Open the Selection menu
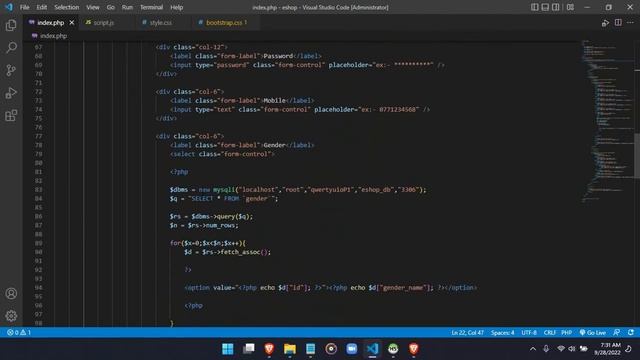Image resolution: width=640 pixels, height=360 pixels. (67, 7)
